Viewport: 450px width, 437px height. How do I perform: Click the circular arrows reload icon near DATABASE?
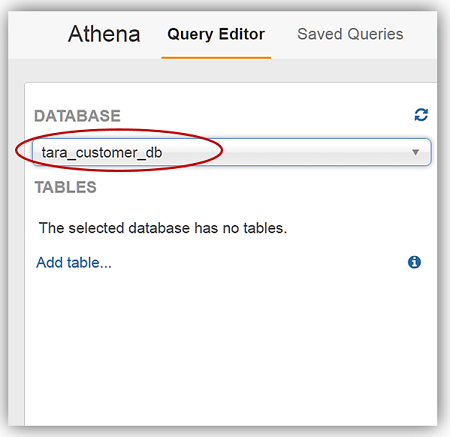[x=421, y=115]
